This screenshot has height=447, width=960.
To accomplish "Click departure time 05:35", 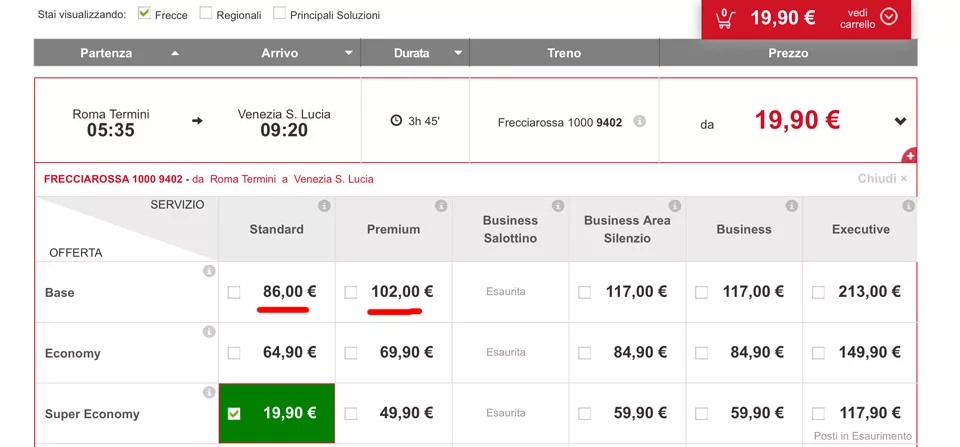I will (x=111, y=130).
